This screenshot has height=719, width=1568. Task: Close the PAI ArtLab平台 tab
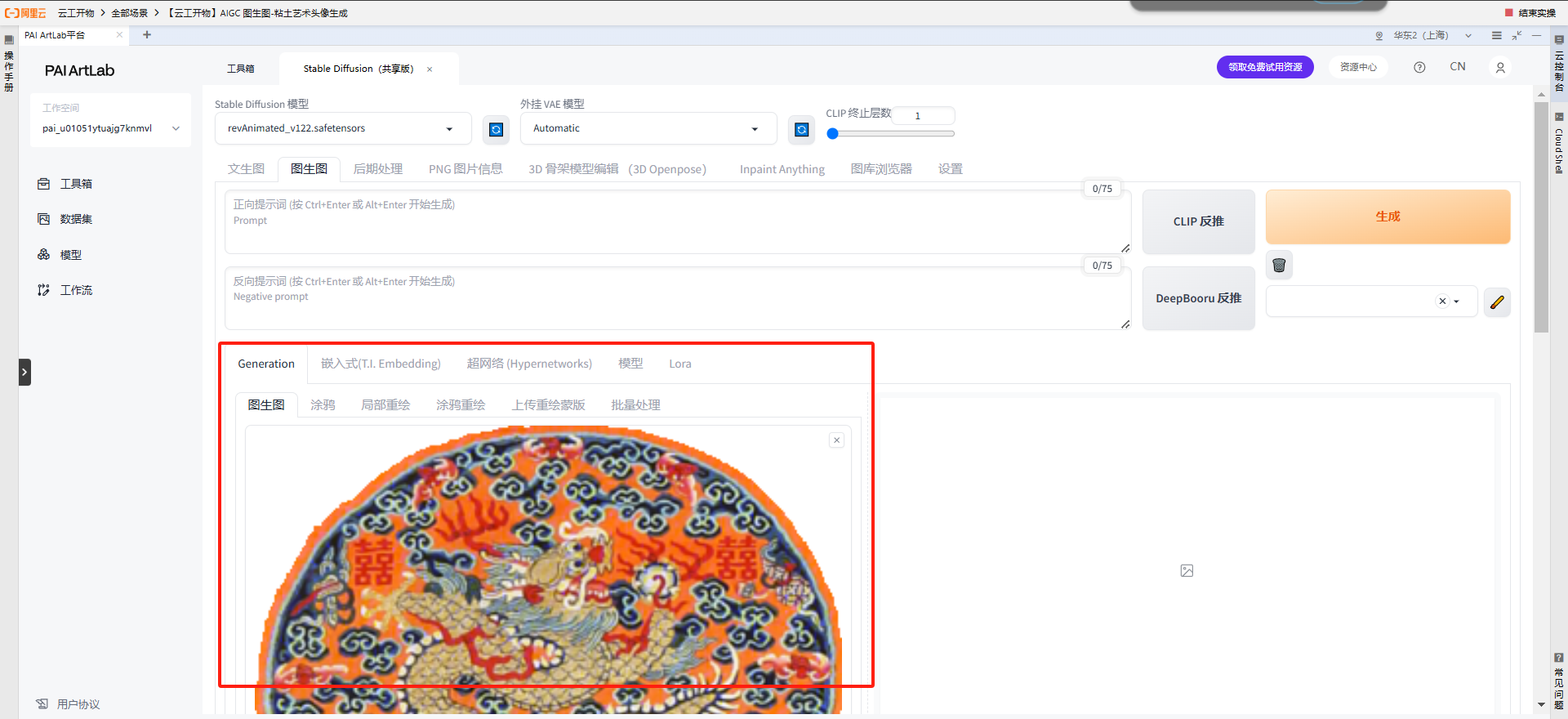click(x=119, y=35)
